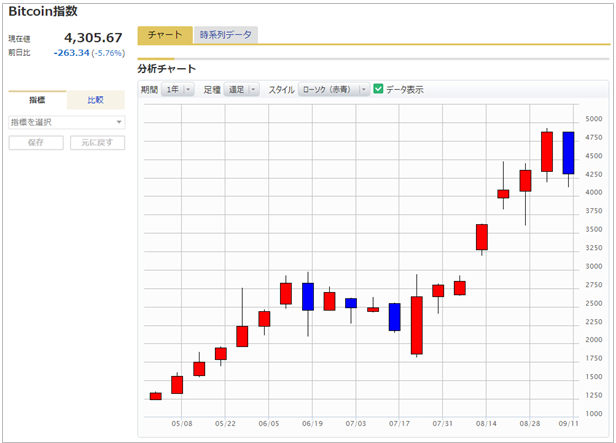Open the 足種 週足 dropdown
The image size is (616, 443).
coord(242,90)
